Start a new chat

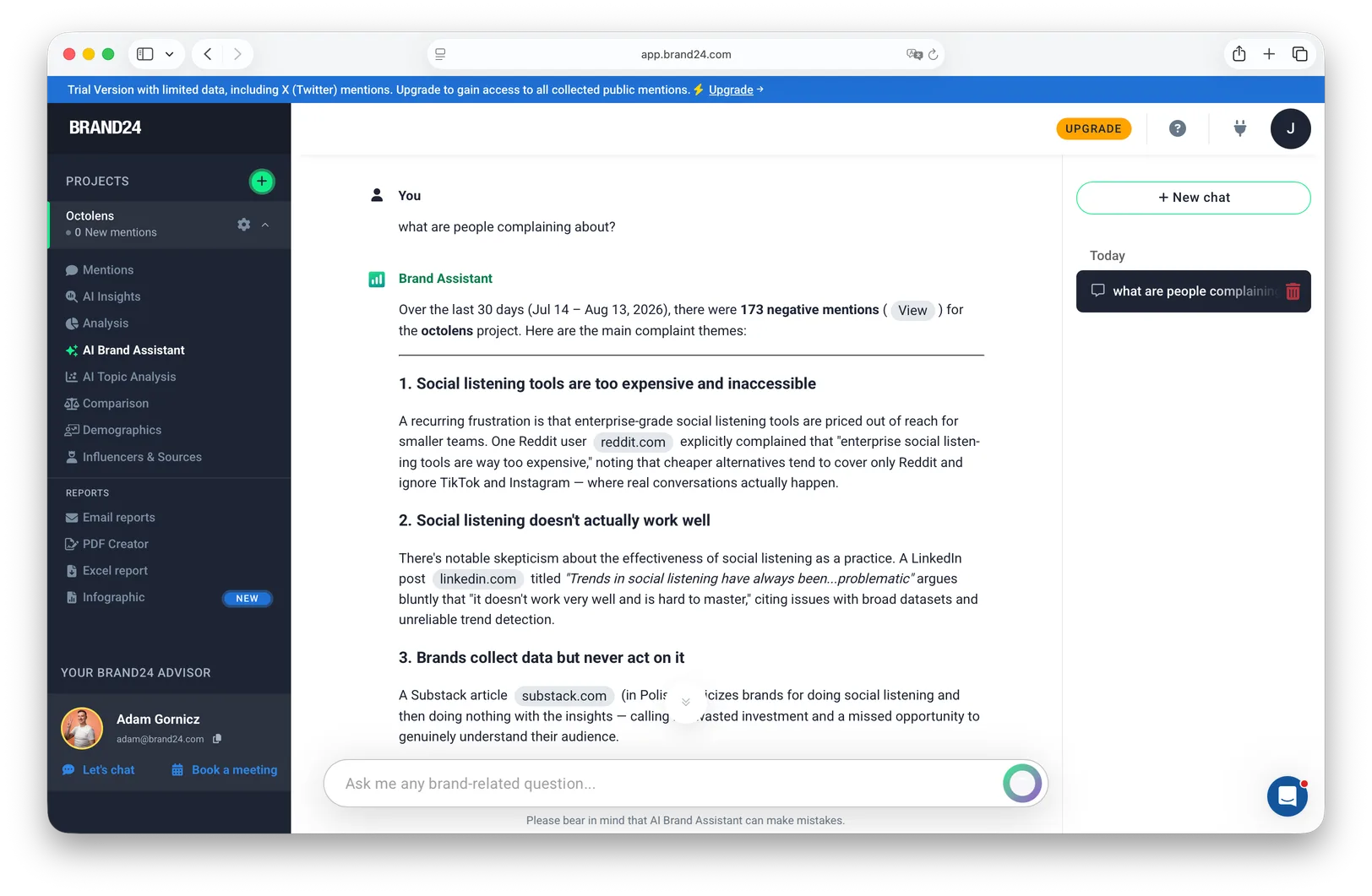click(x=1193, y=198)
